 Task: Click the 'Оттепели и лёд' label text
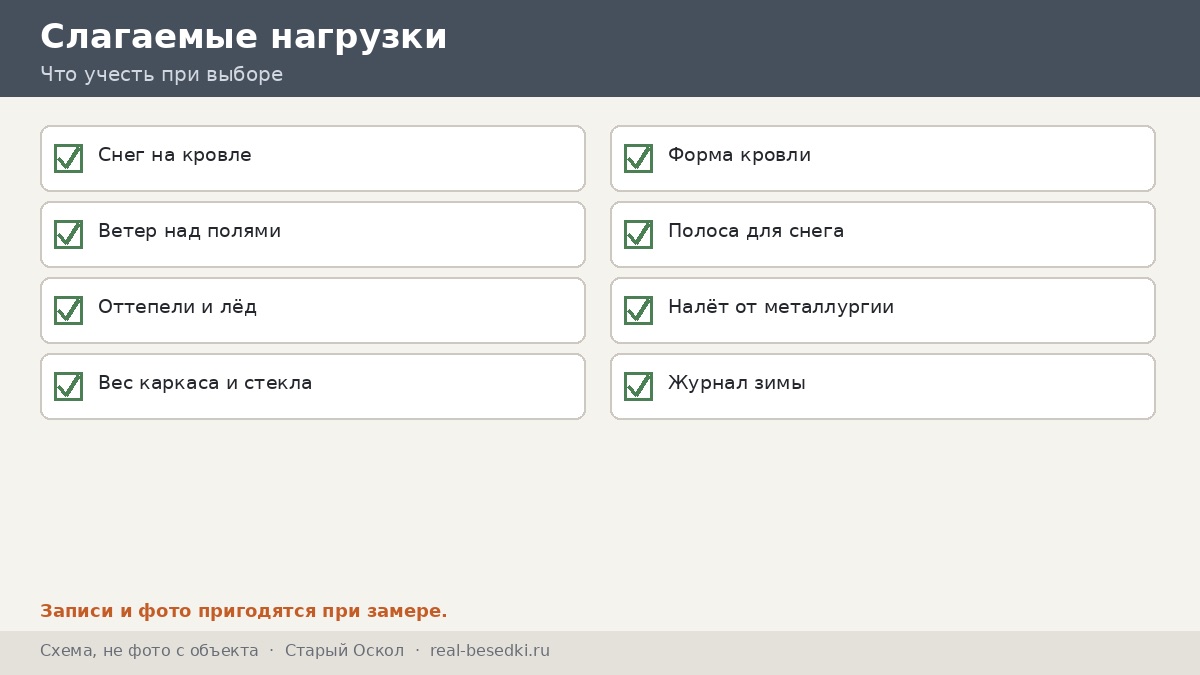coord(177,307)
